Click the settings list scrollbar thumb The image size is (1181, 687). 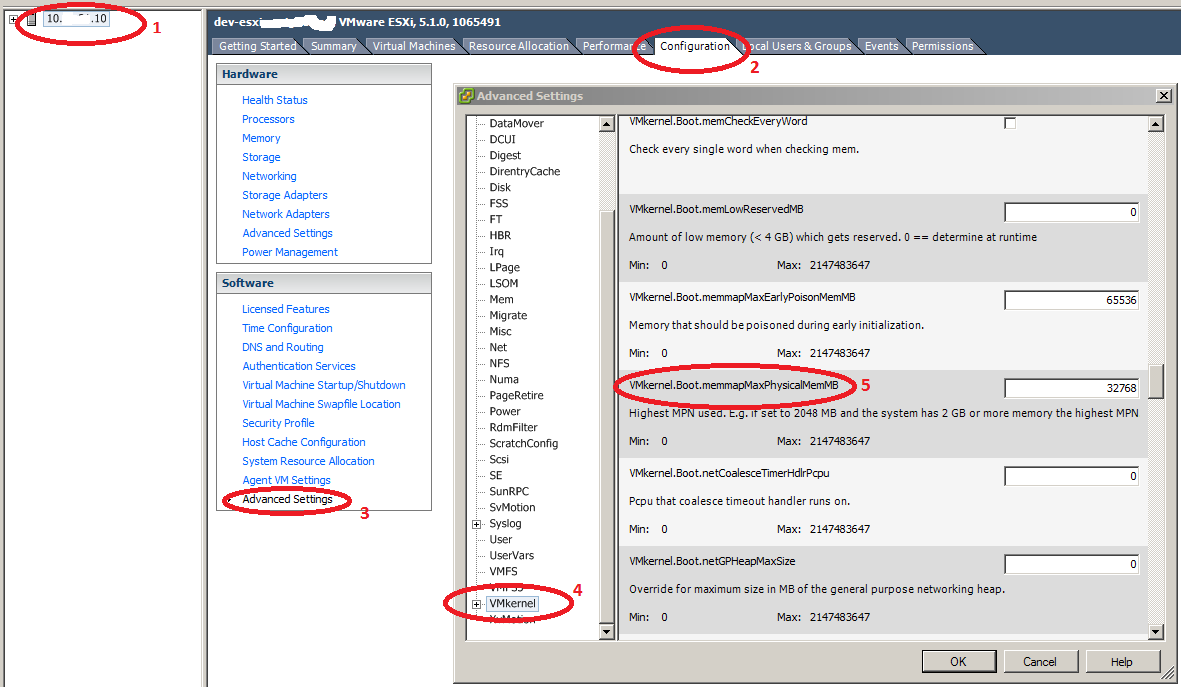pos(1156,382)
